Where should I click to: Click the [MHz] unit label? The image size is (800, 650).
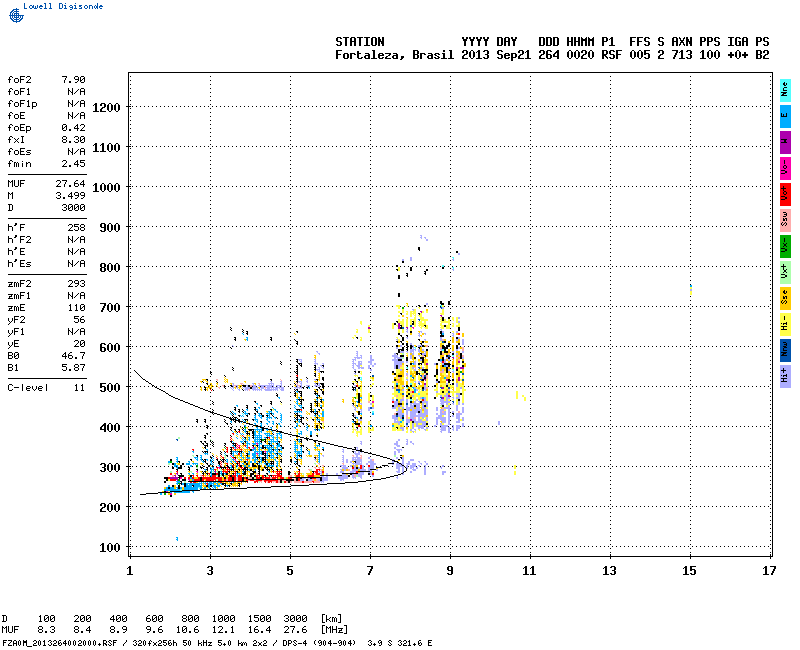[x=334, y=630]
